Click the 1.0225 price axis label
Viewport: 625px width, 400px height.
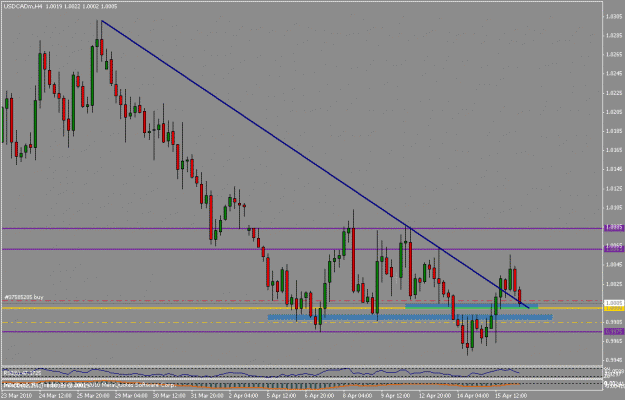(614, 93)
